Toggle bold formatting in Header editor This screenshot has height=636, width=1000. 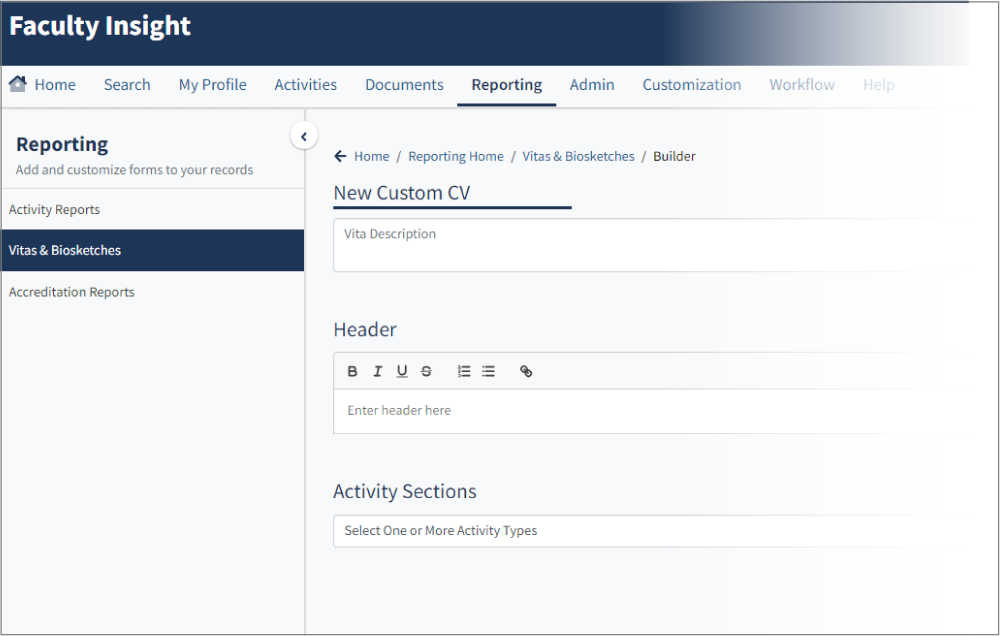pos(352,371)
